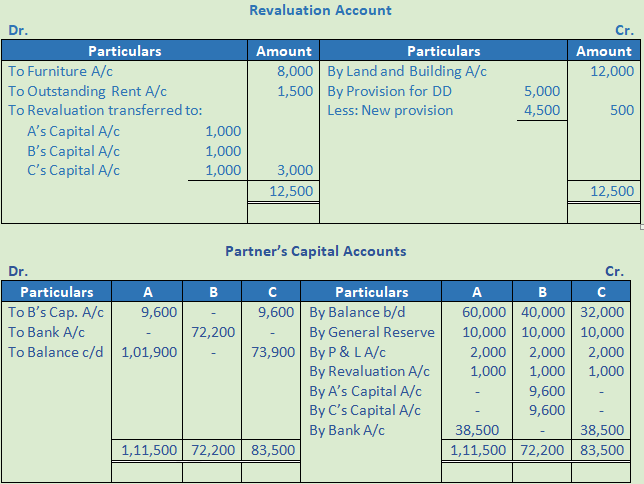Click credit total 83,500 for C
Viewport: 644px width, 484px height.
602,451
